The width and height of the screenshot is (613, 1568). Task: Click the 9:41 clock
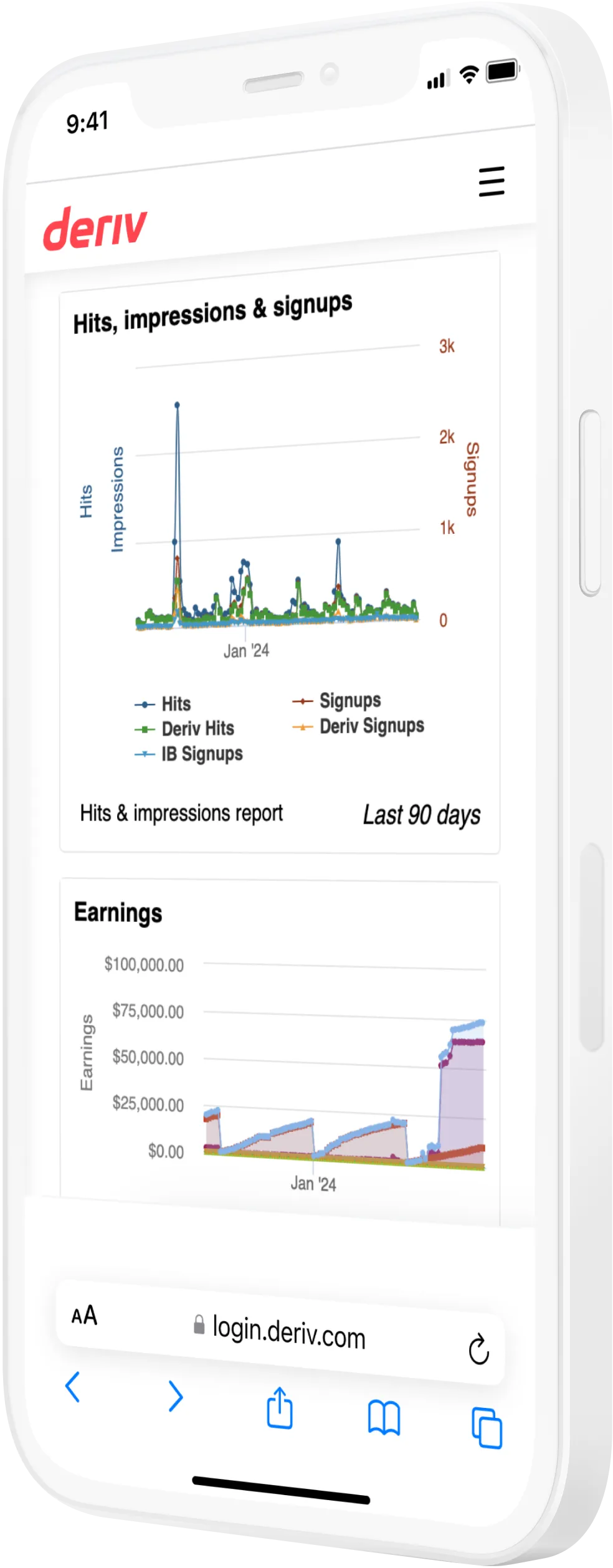tap(88, 122)
